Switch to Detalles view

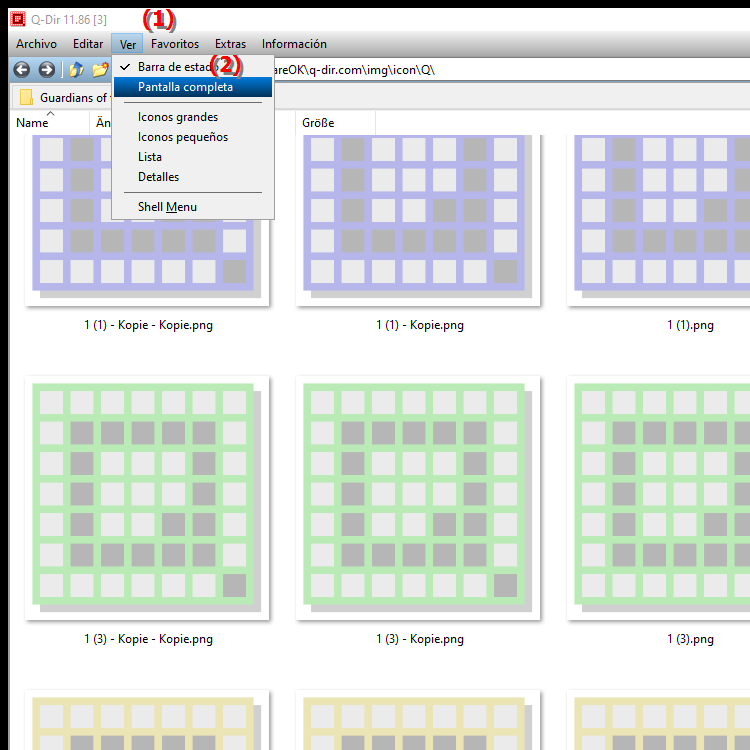[193, 177]
